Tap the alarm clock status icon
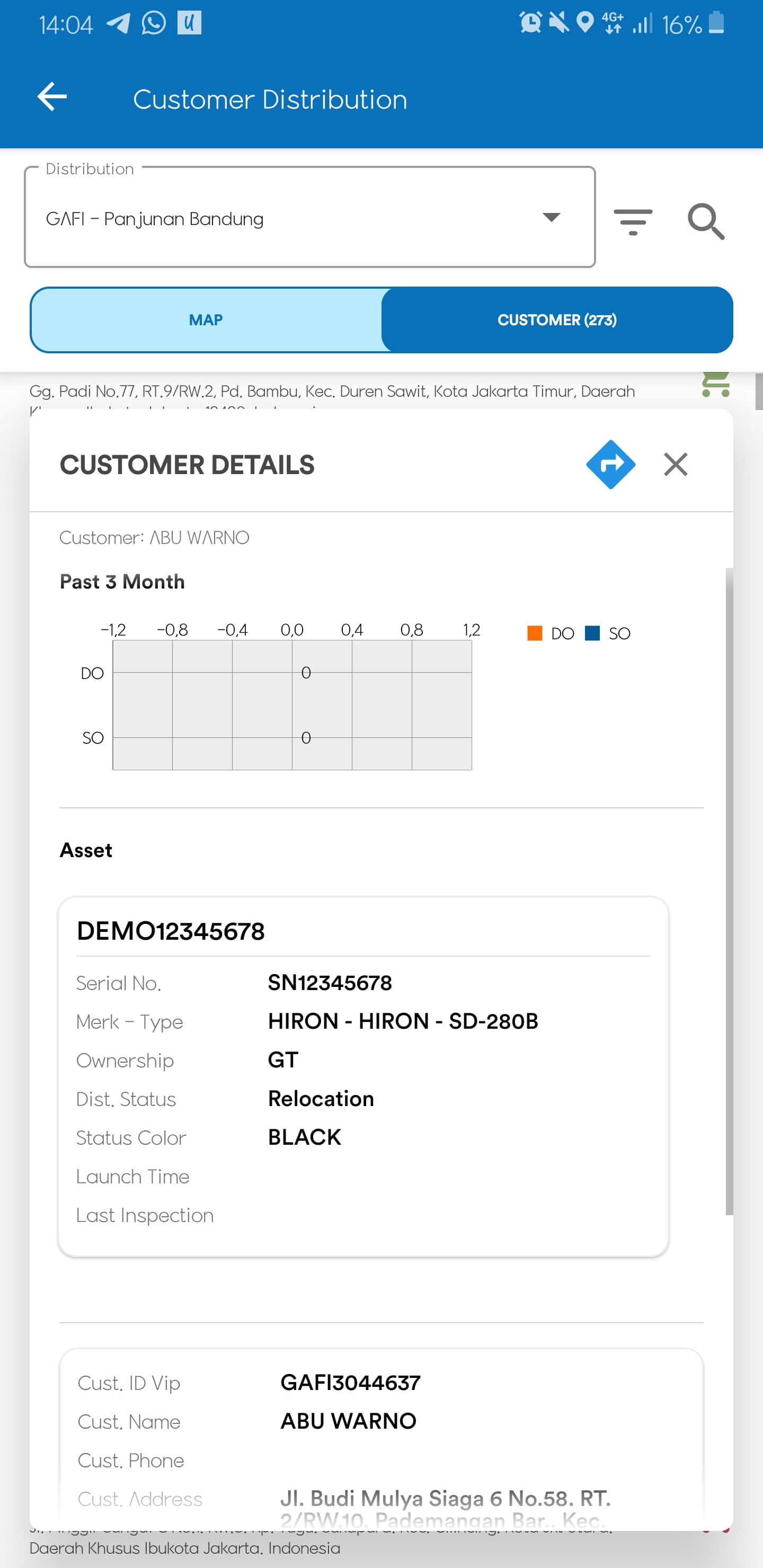This screenshot has width=763, height=1568. tap(530, 23)
